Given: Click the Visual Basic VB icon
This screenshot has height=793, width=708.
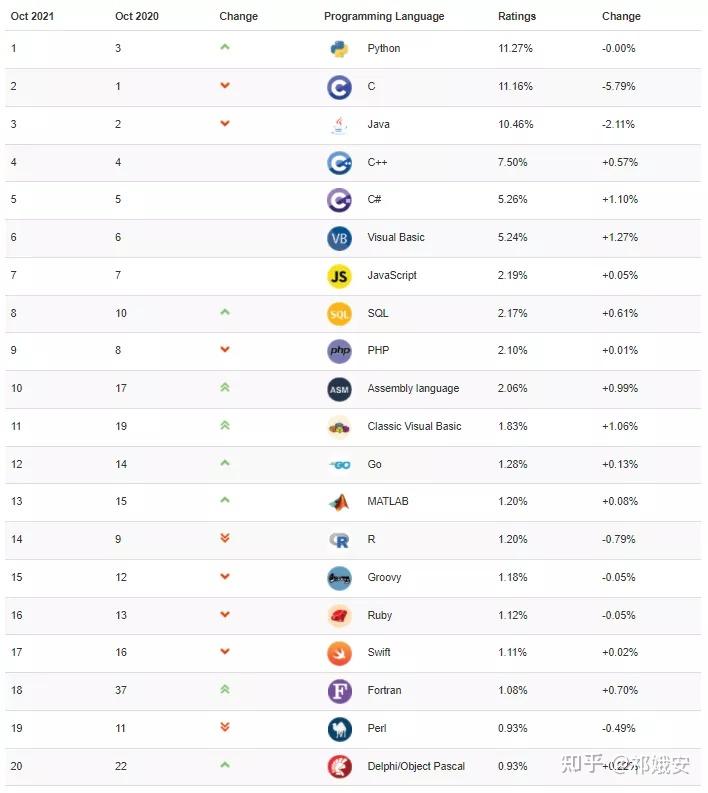Looking at the screenshot, I should [339, 238].
